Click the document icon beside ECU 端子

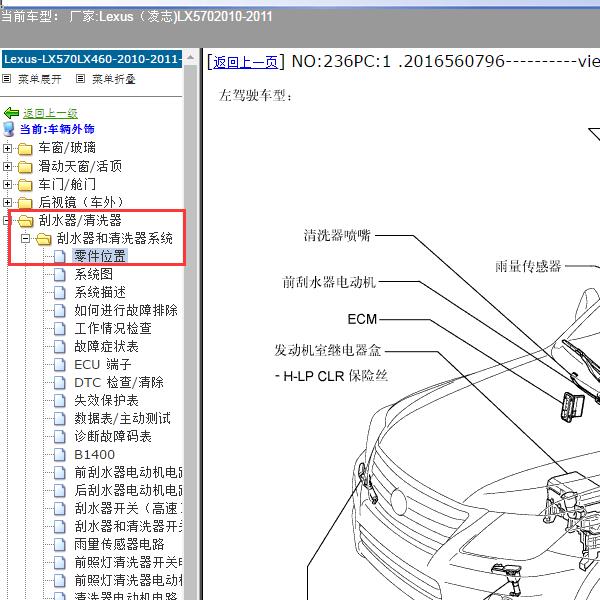click(60, 365)
